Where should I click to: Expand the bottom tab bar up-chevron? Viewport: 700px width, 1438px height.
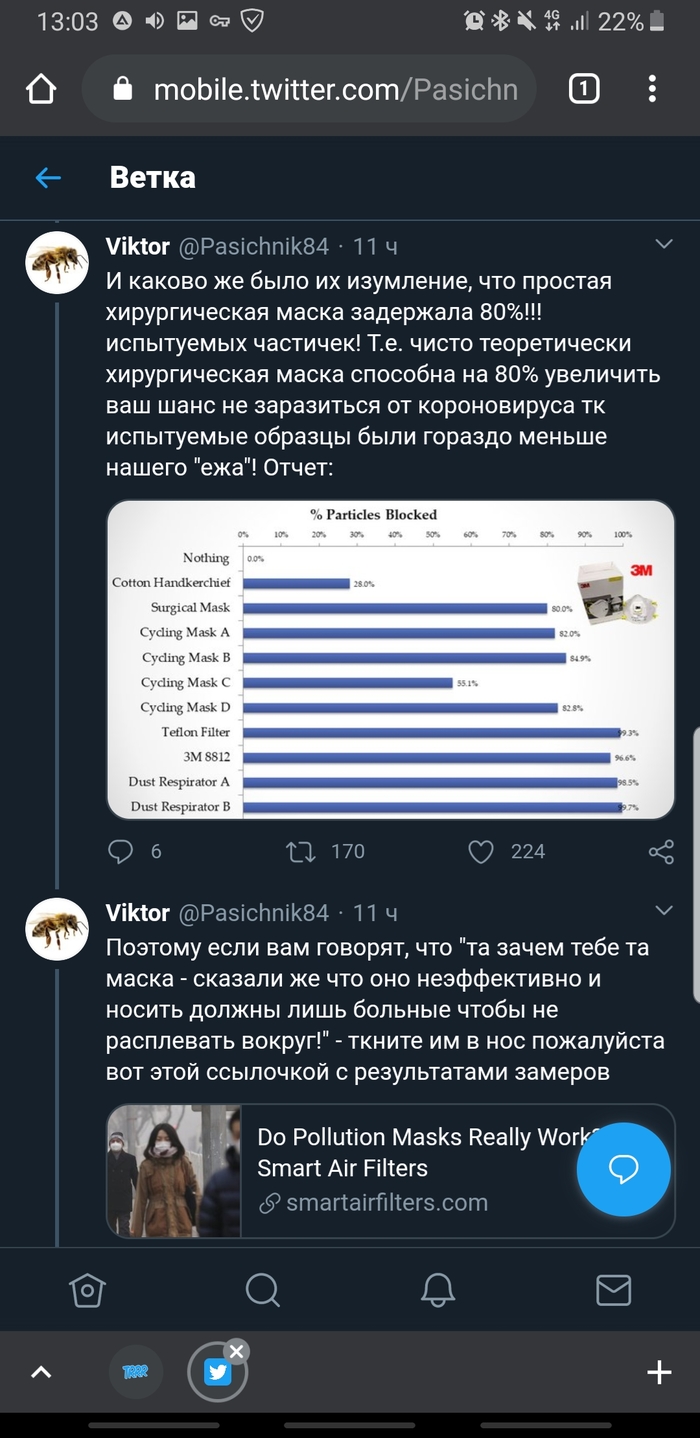[41, 1372]
